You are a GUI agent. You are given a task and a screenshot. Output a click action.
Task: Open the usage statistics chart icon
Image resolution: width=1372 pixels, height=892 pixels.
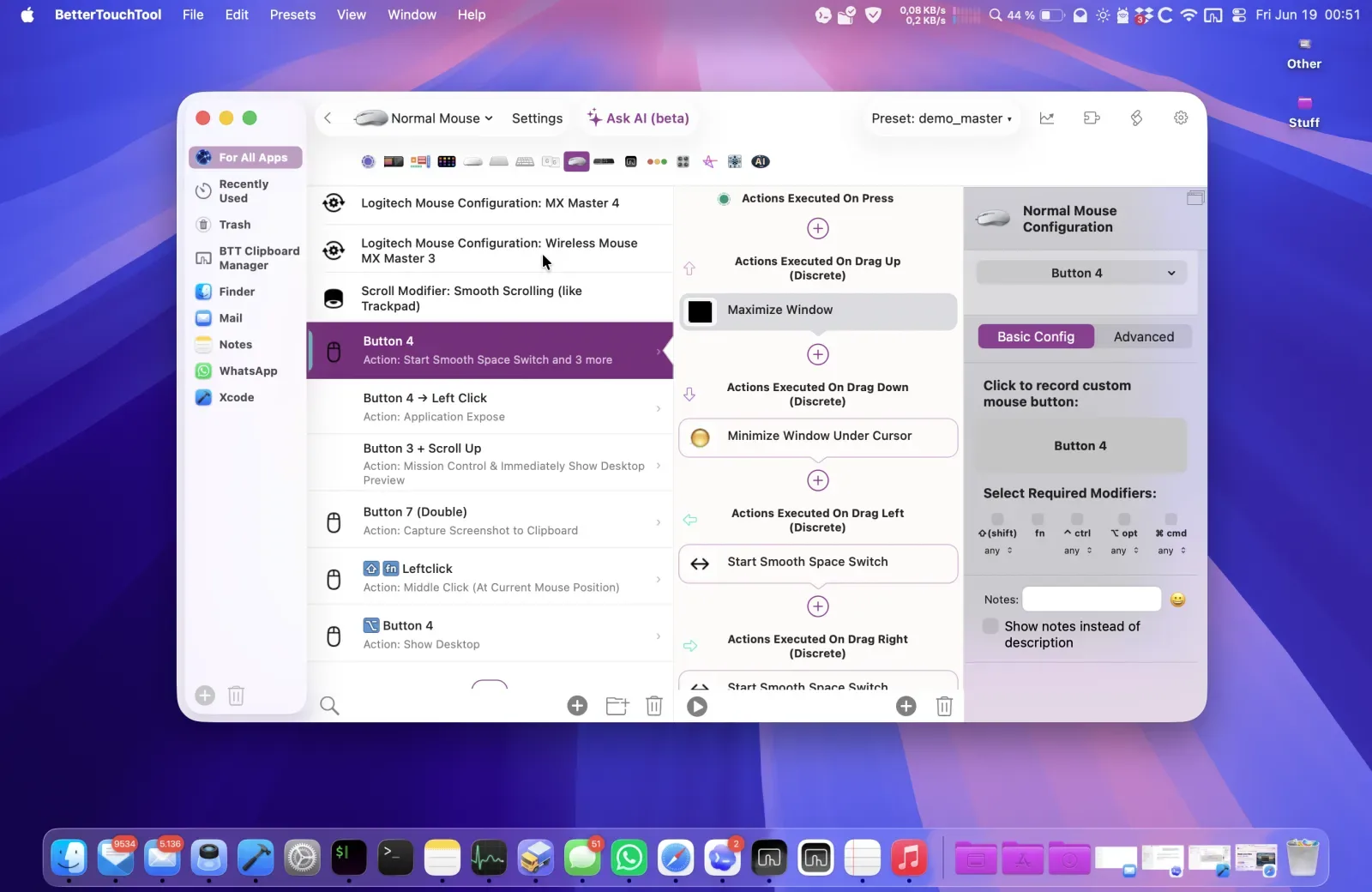[x=1047, y=118]
